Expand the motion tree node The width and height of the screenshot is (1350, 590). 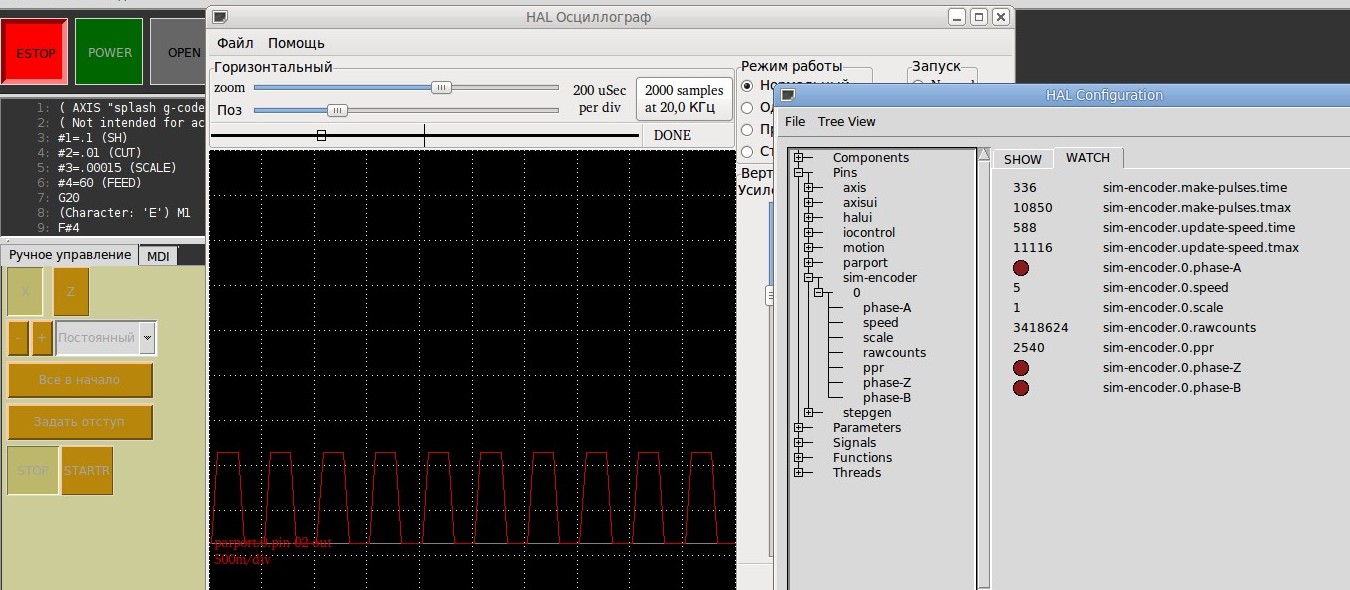click(x=809, y=248)
